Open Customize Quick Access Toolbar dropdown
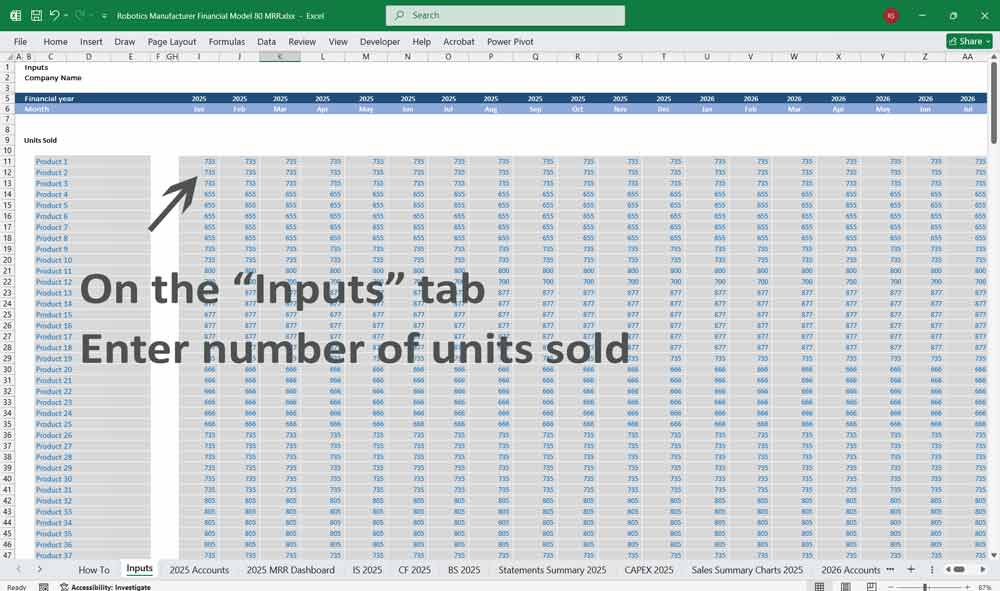1000x591 pixels. 104,16
